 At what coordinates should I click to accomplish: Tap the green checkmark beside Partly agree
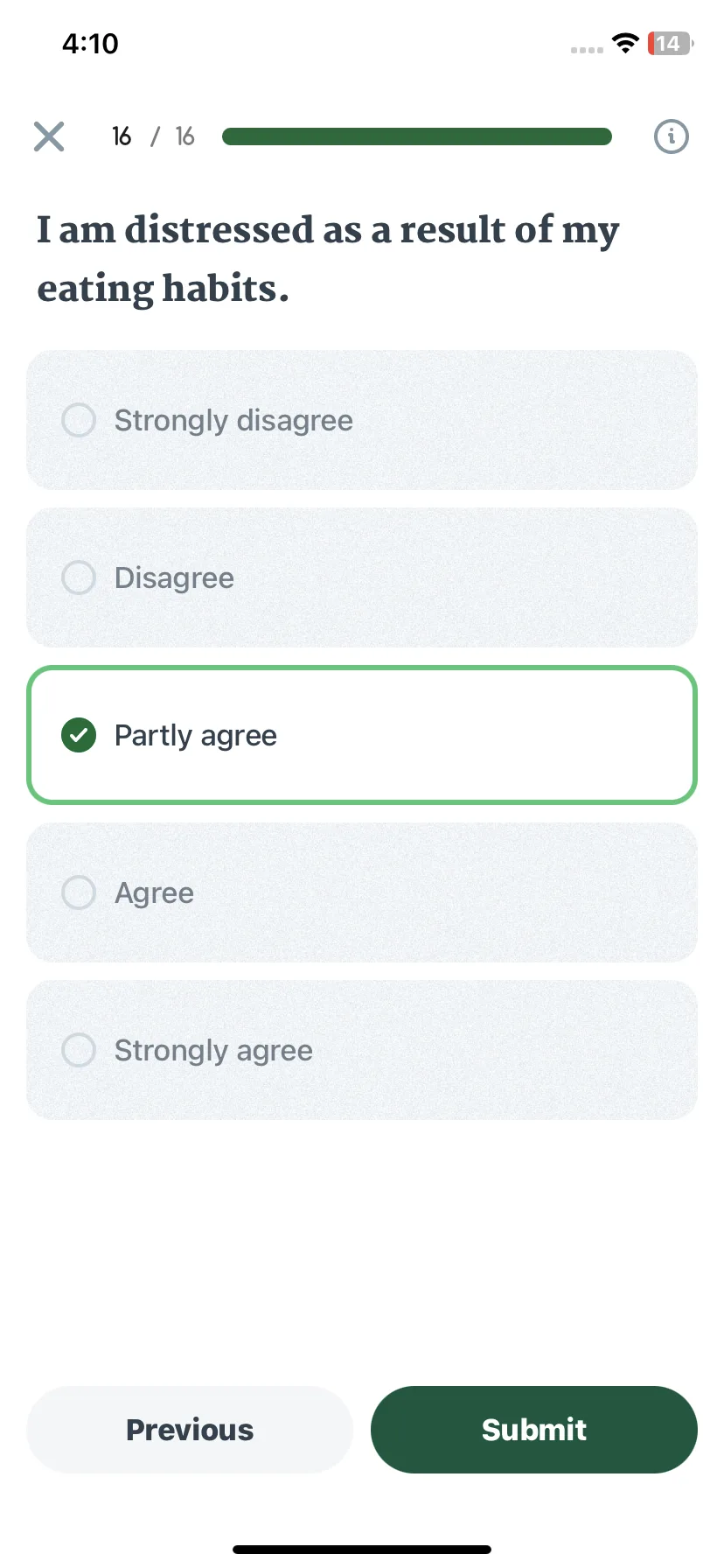point(79,735)
